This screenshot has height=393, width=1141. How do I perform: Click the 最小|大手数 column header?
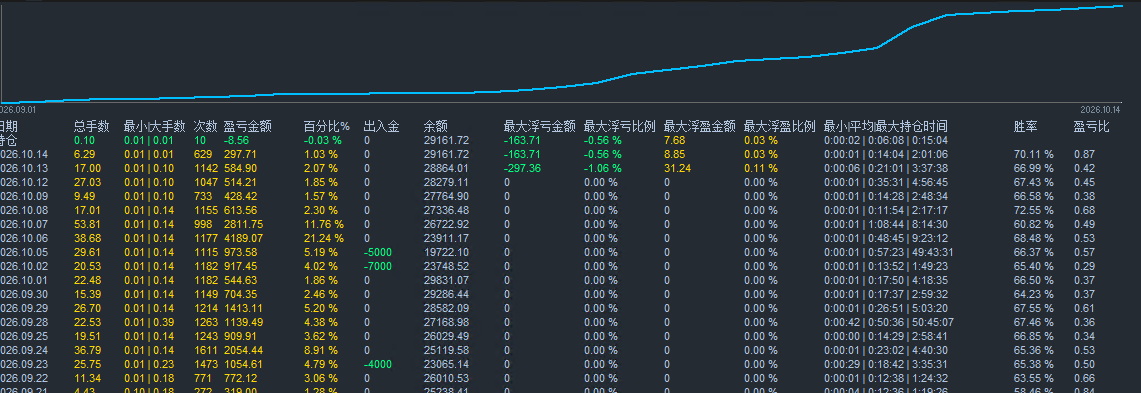pyautogui.click(x=154, y=127)
